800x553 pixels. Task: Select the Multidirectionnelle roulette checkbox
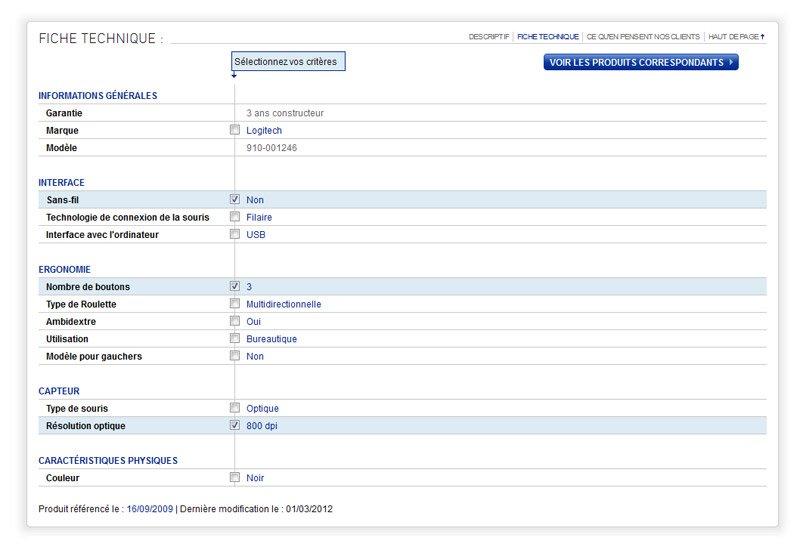click(235, 304)
